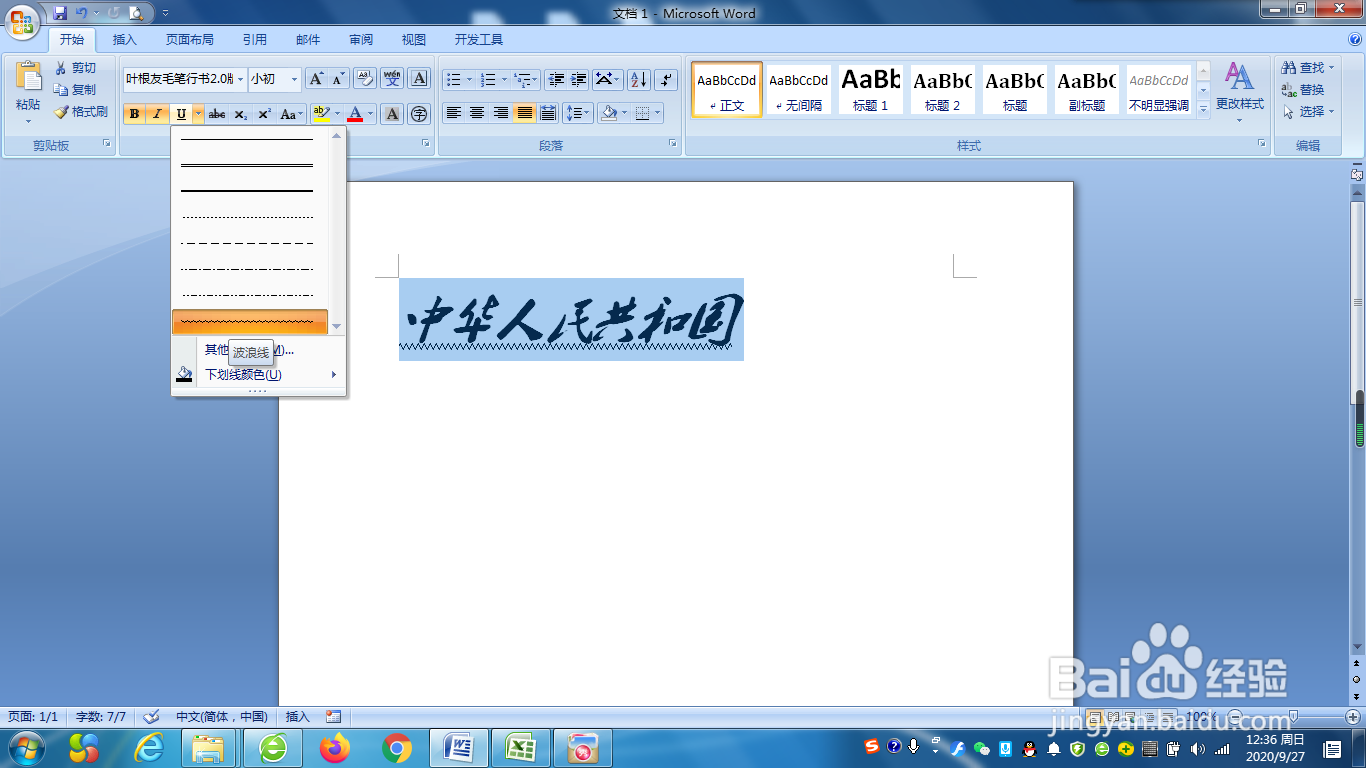This screenshot has width=1366, height=768.
Task: Open the line spacing dropdown
Action: pyautogui.click(x=577, y=113)
